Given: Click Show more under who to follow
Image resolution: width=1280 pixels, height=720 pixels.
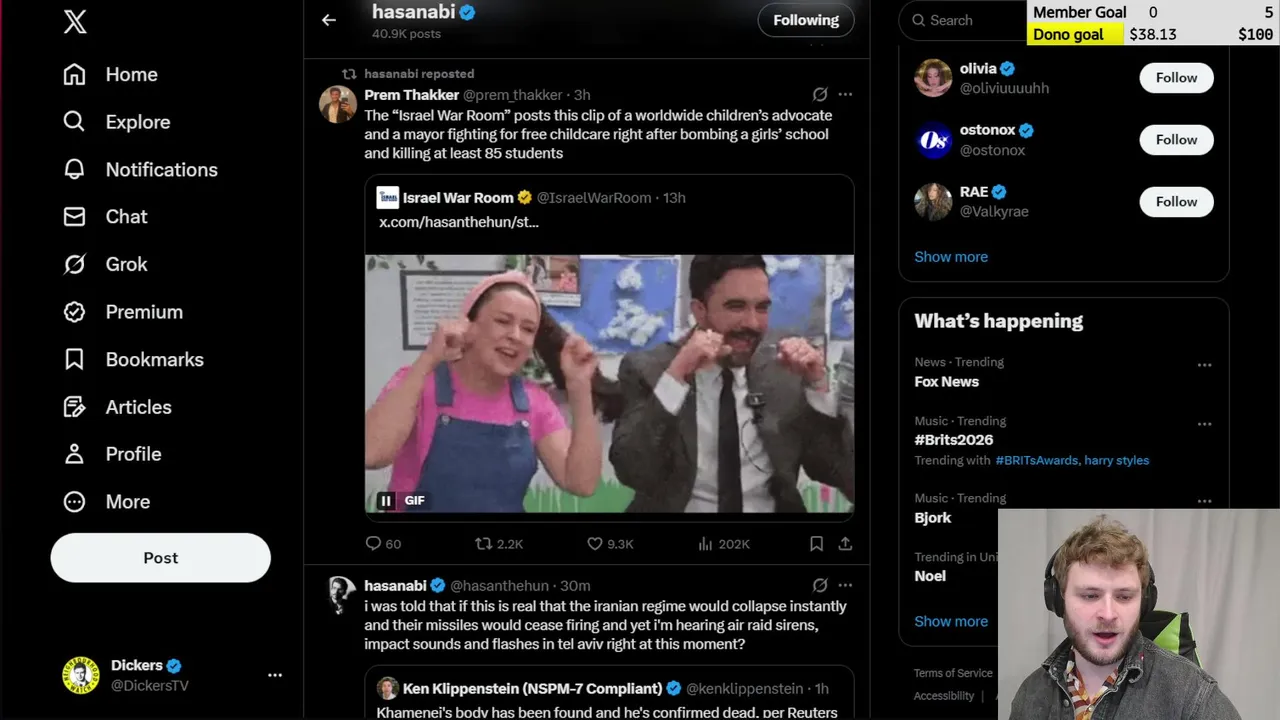Looking at the screenshot, I should point(951,257).
